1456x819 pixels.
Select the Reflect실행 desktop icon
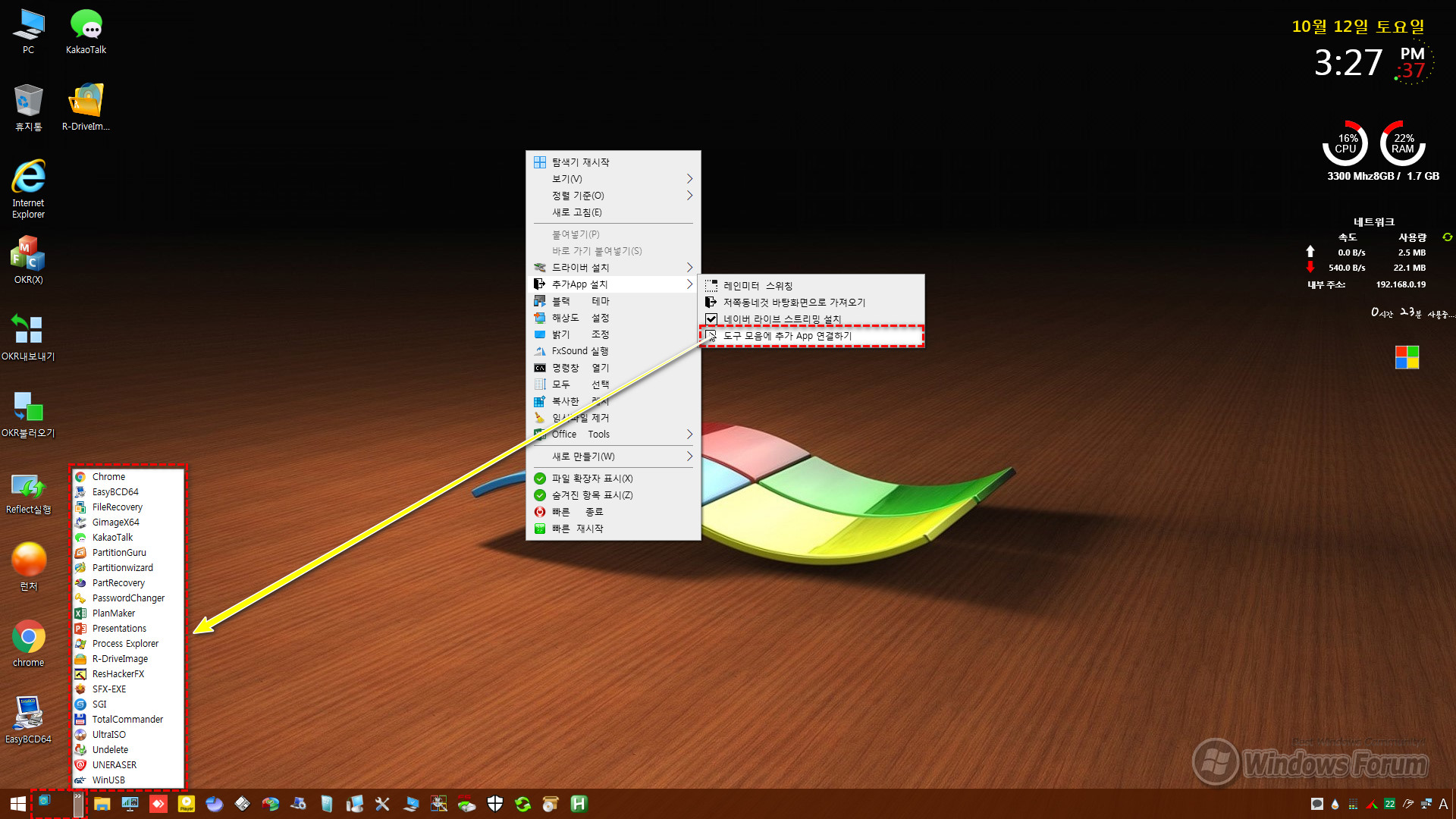click(x=28, y=493)
